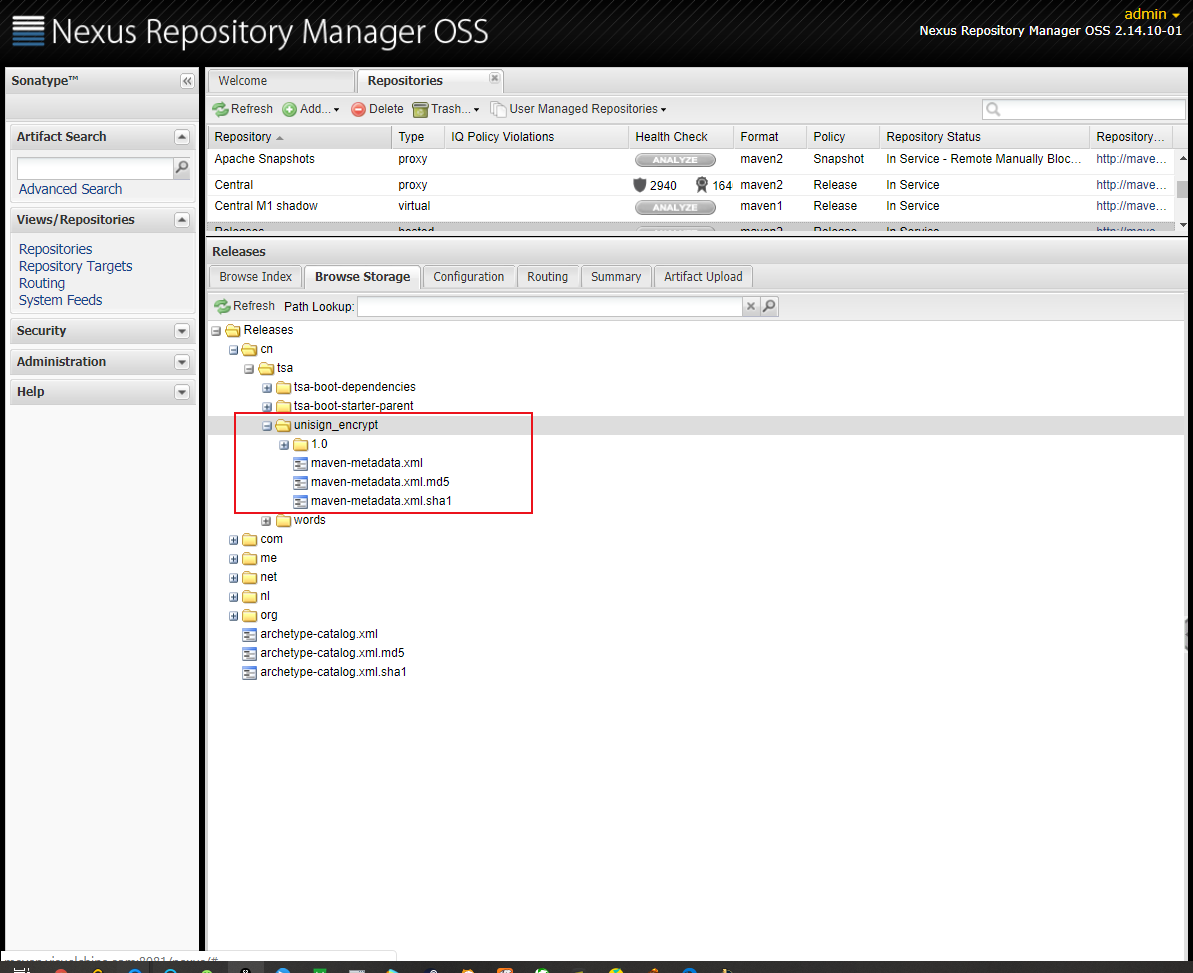Click ANALYZE for Apache Snapshots

click(675, 160)
